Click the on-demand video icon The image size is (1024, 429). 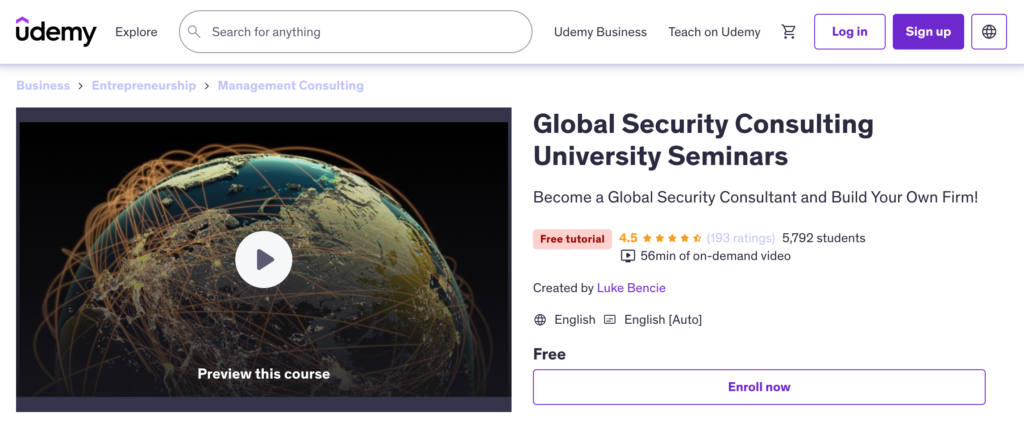tap(627, 256)
